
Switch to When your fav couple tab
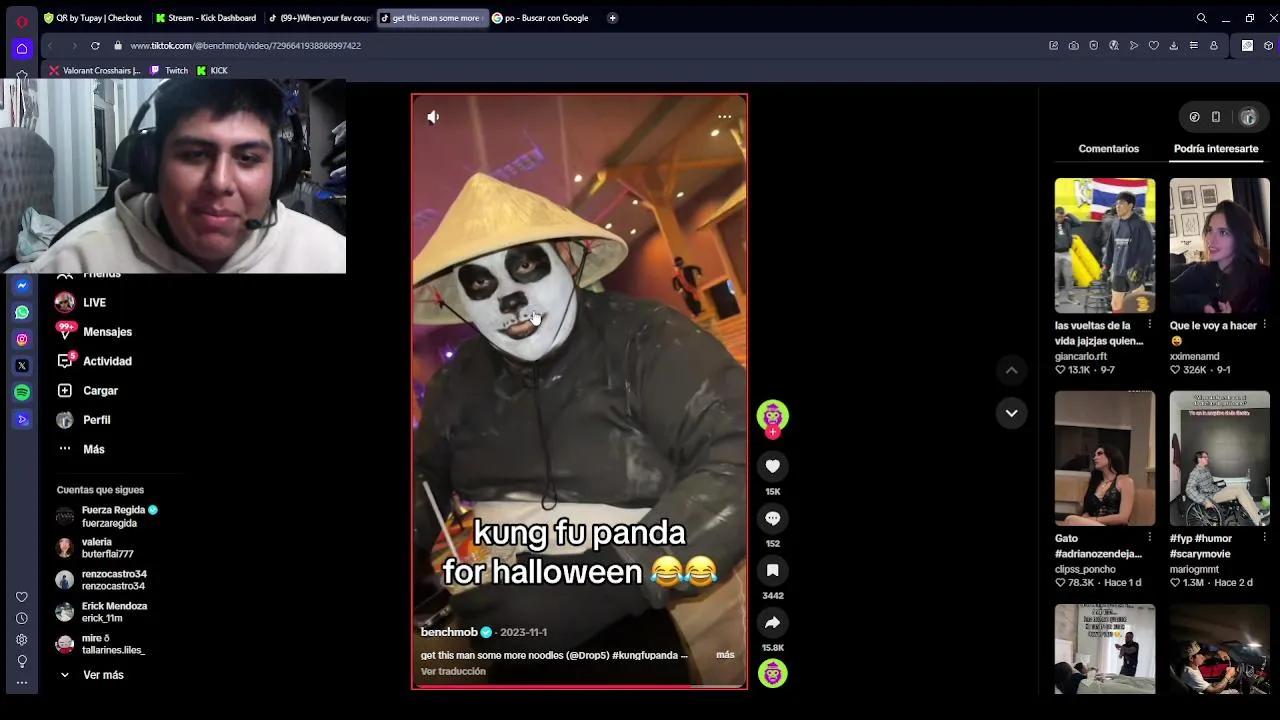pyautogui.click(x=319, y=18)
